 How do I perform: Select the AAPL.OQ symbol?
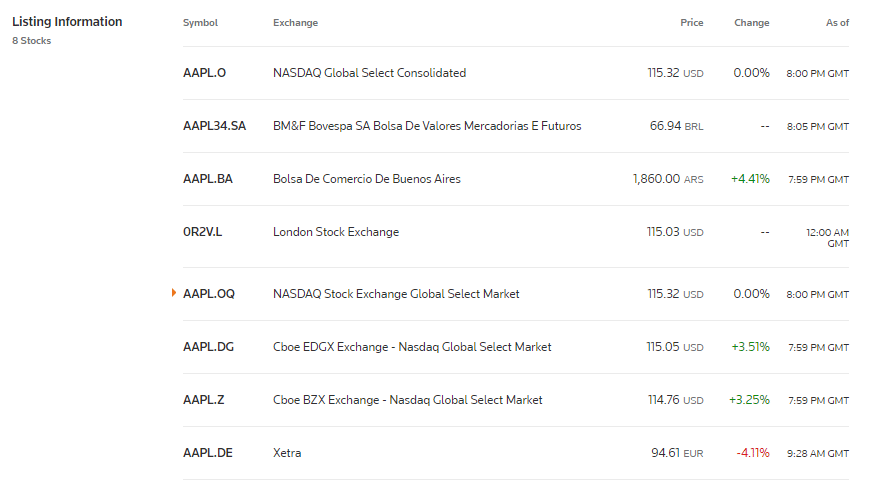[209, 294]
